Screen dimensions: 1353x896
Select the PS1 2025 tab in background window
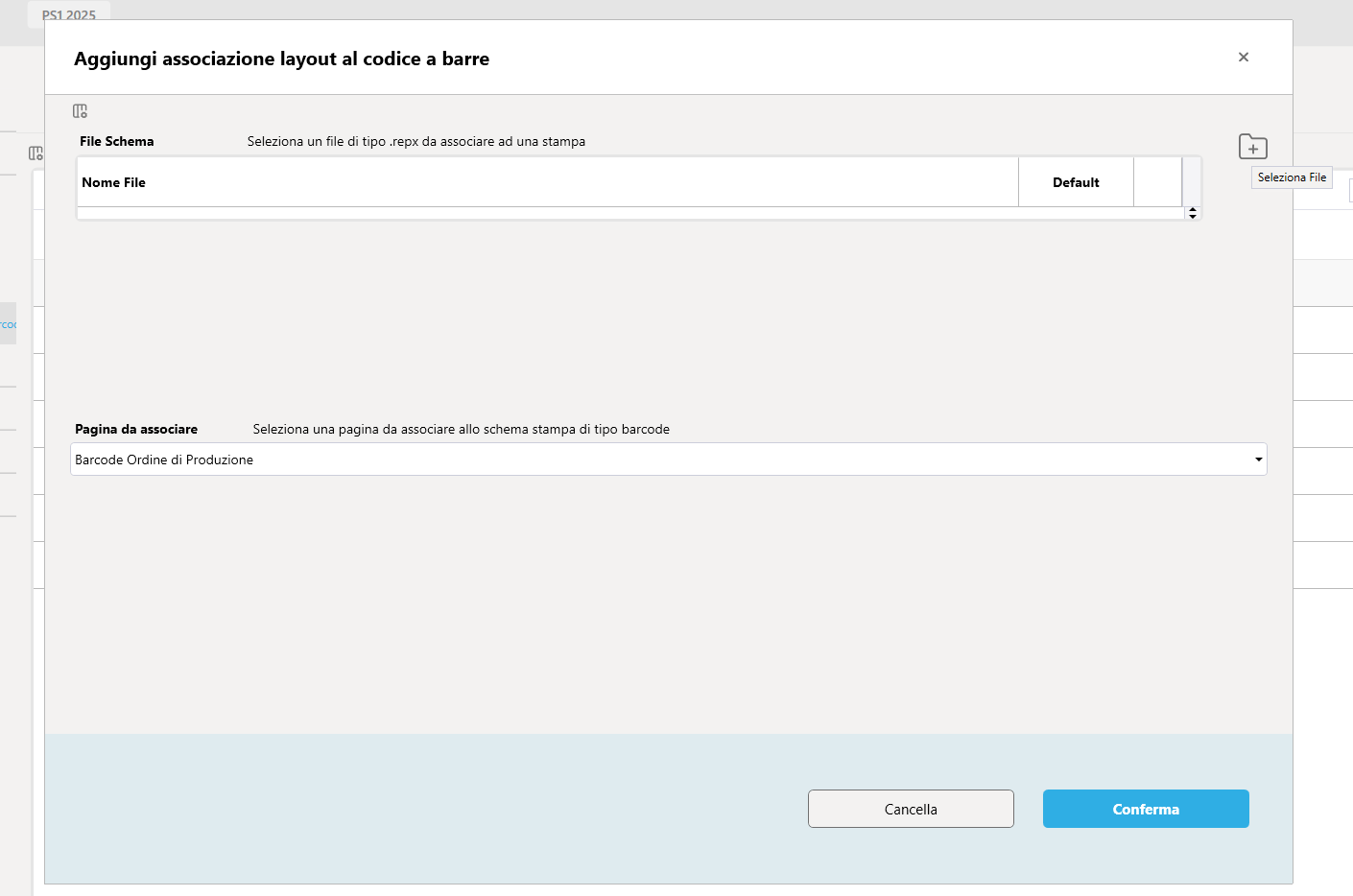(69, 15)
